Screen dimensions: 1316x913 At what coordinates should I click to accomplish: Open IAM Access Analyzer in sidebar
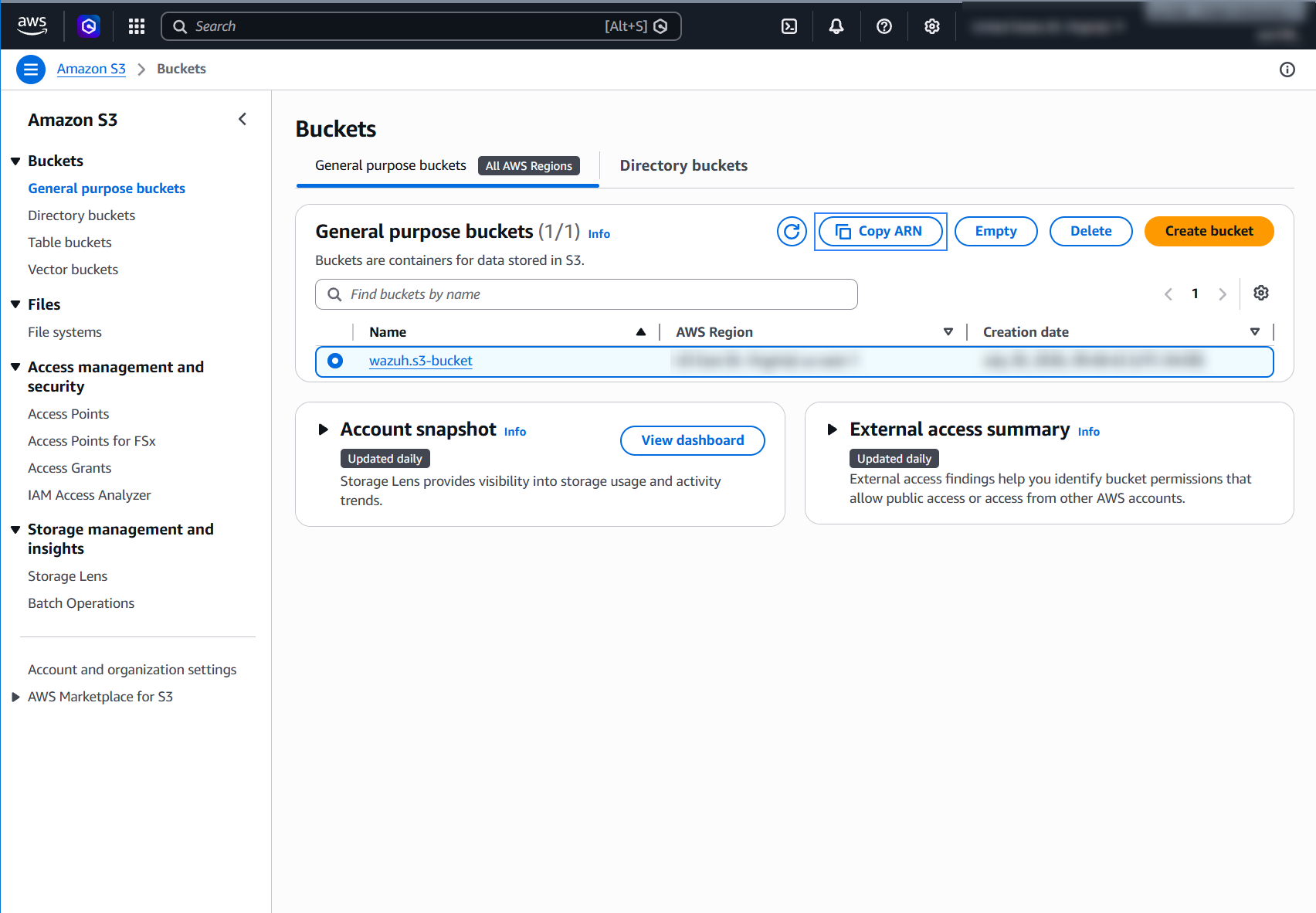pos(90,495)
